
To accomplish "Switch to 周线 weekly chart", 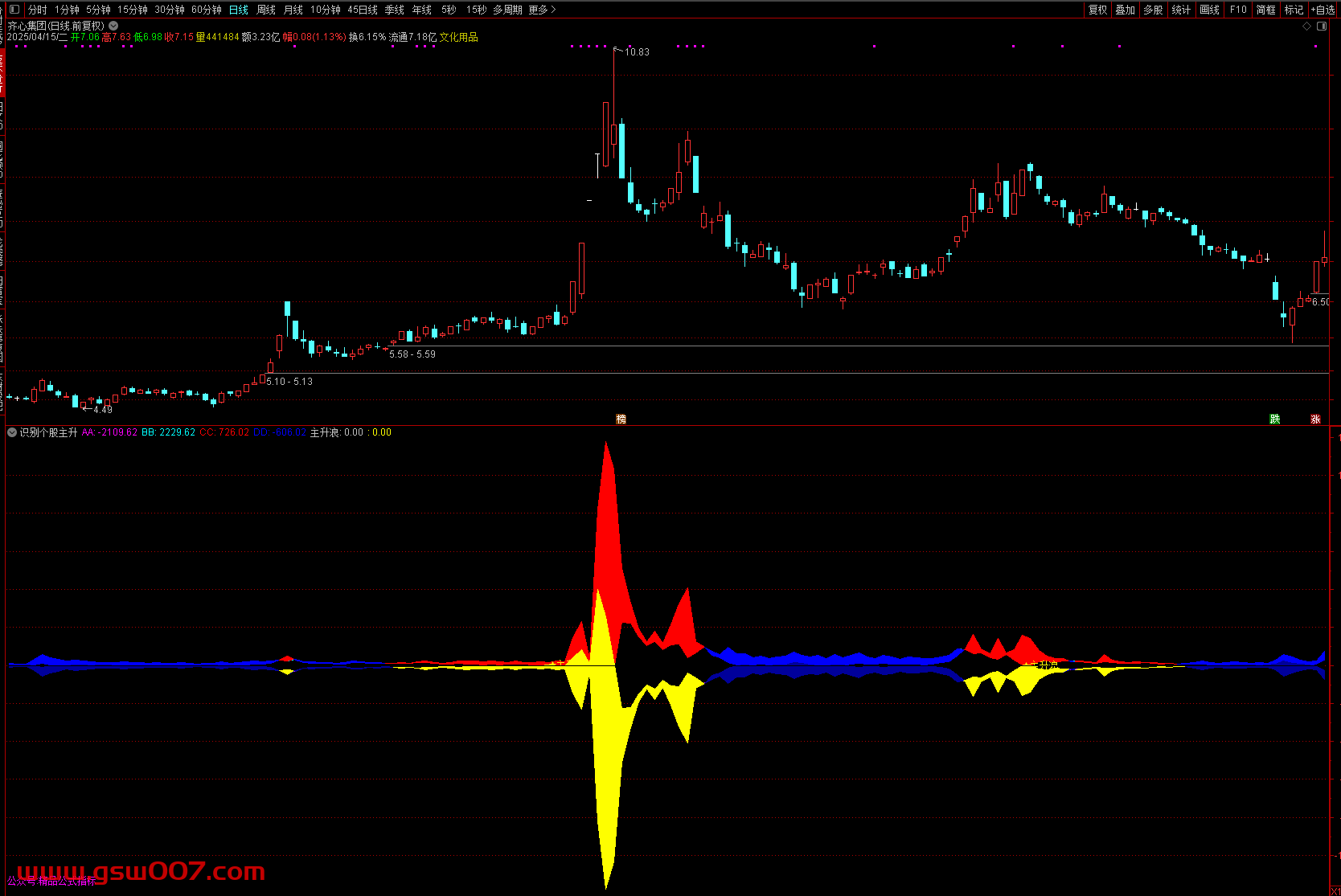I will coord(266,10).
